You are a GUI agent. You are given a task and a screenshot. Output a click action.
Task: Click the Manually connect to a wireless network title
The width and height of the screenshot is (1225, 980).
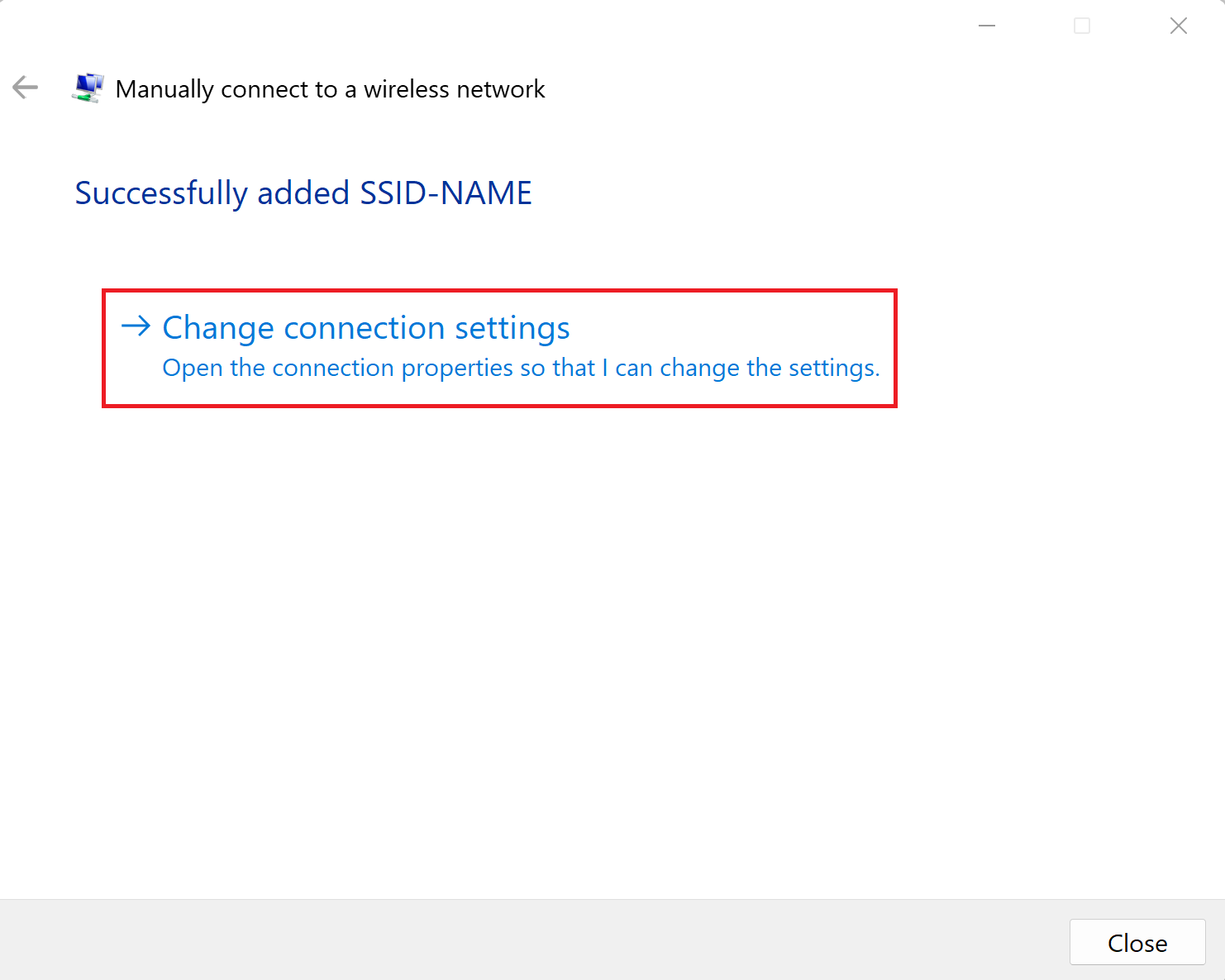coord(331,88)
